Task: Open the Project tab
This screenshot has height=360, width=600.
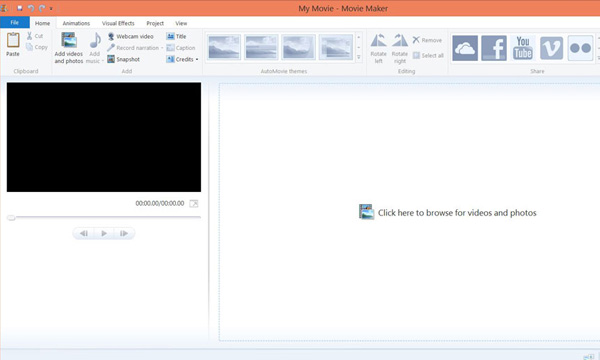Action: (155, 23)
